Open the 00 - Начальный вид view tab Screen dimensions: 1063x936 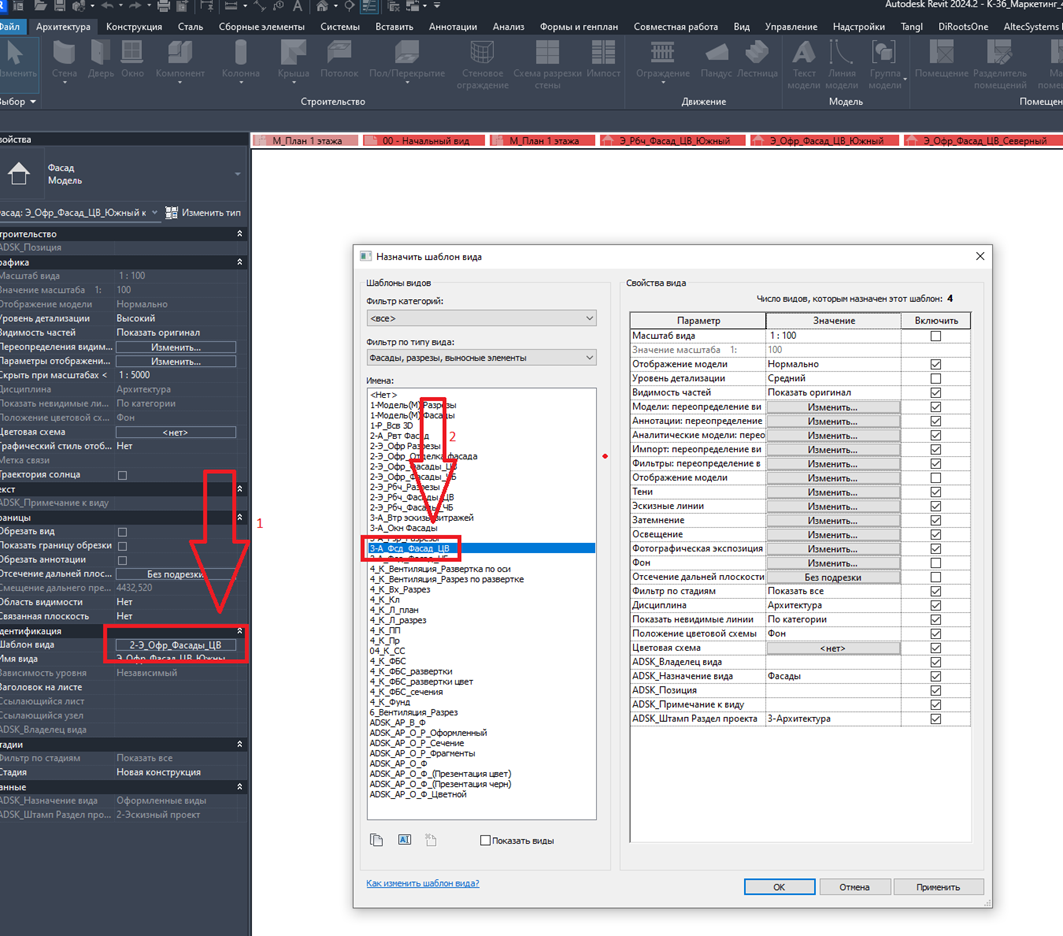425,141
